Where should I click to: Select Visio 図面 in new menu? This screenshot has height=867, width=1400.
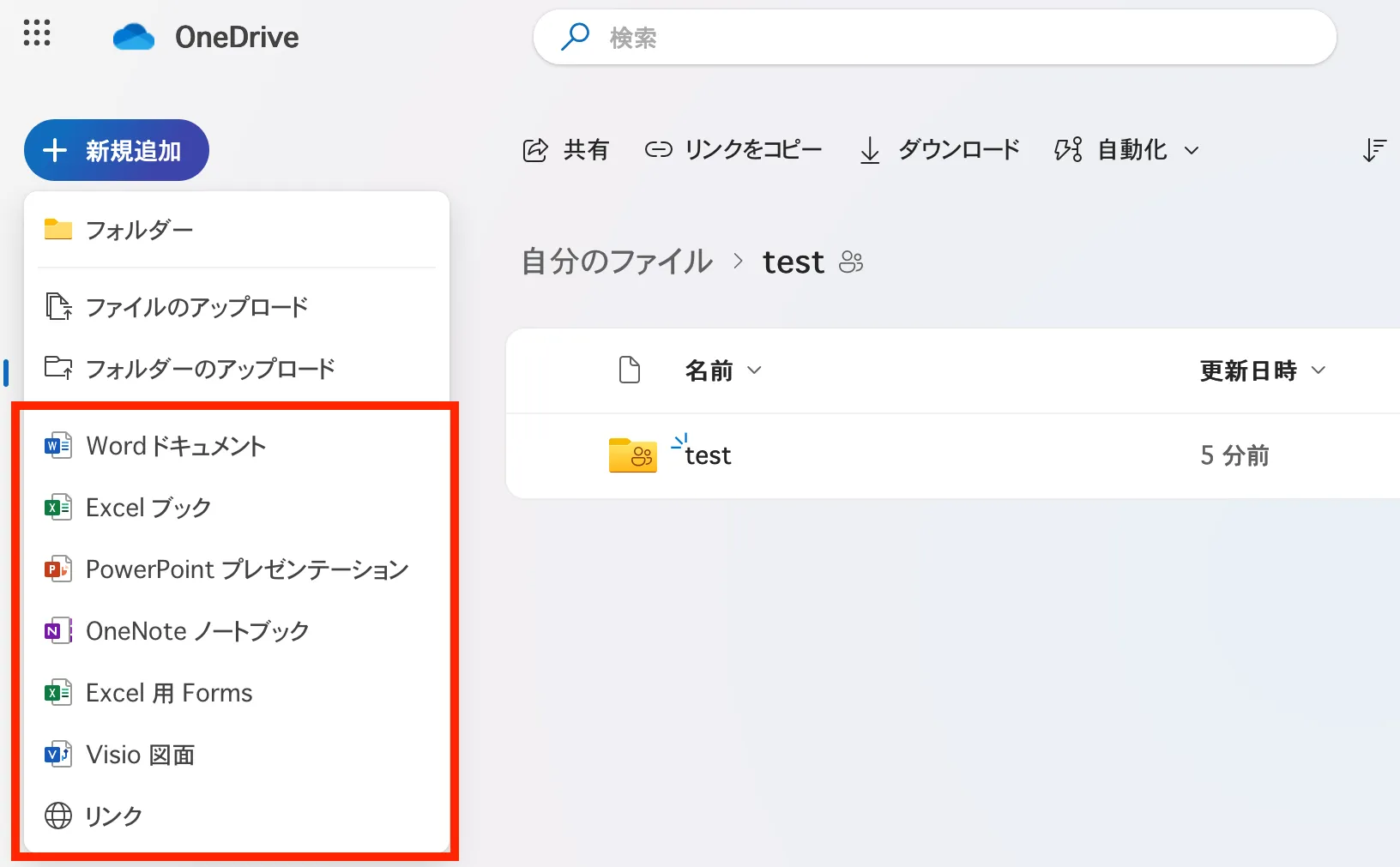point(141,755)
